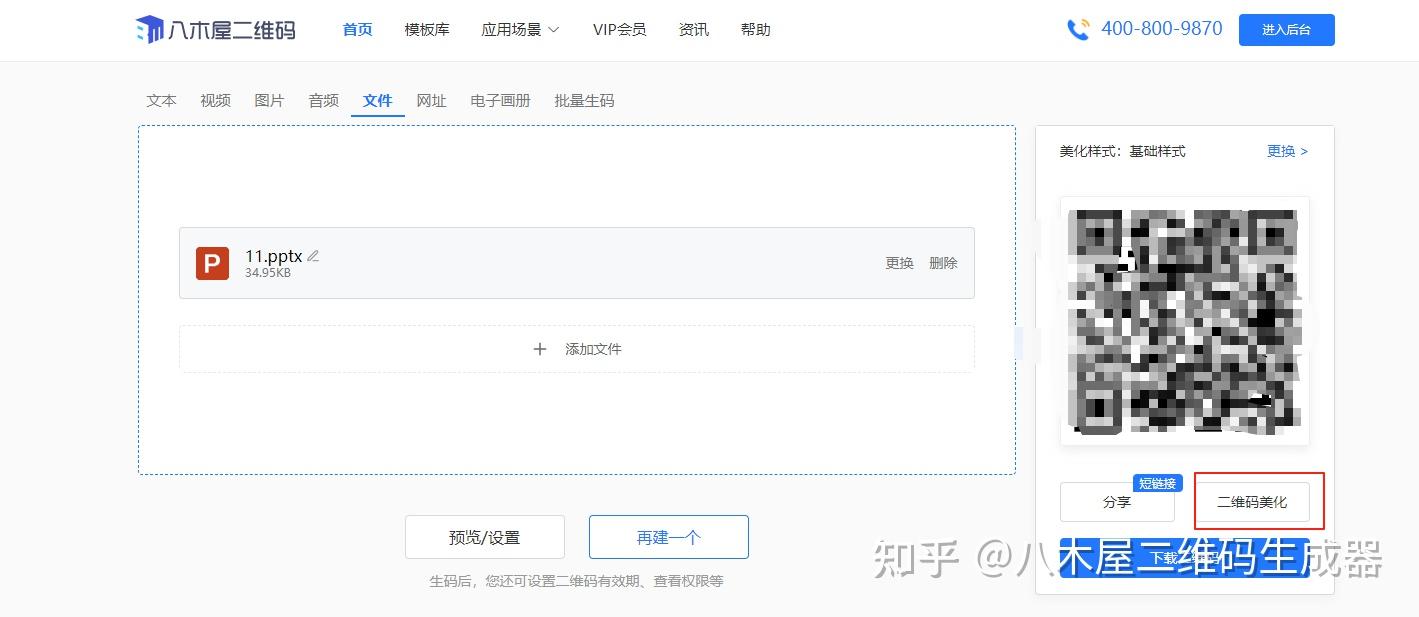Viewport: 1419px width, 617px height.
Task: Open the 模板库 menu item
Action: click(427, 30)
